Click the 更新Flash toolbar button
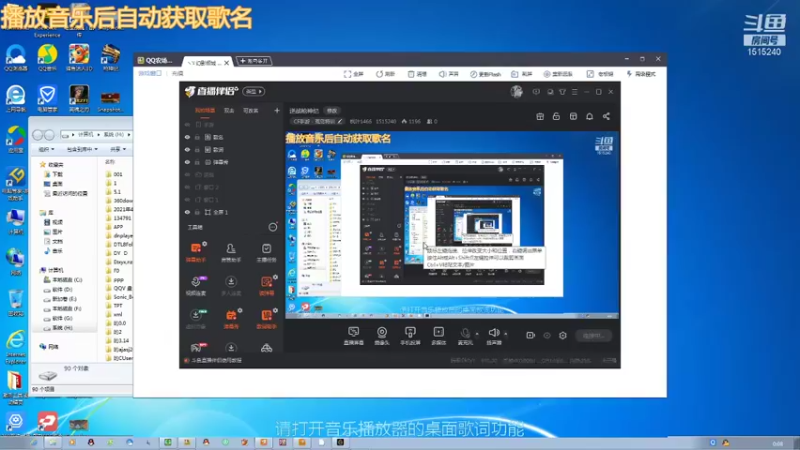The image size is (800, 450). 485,74
